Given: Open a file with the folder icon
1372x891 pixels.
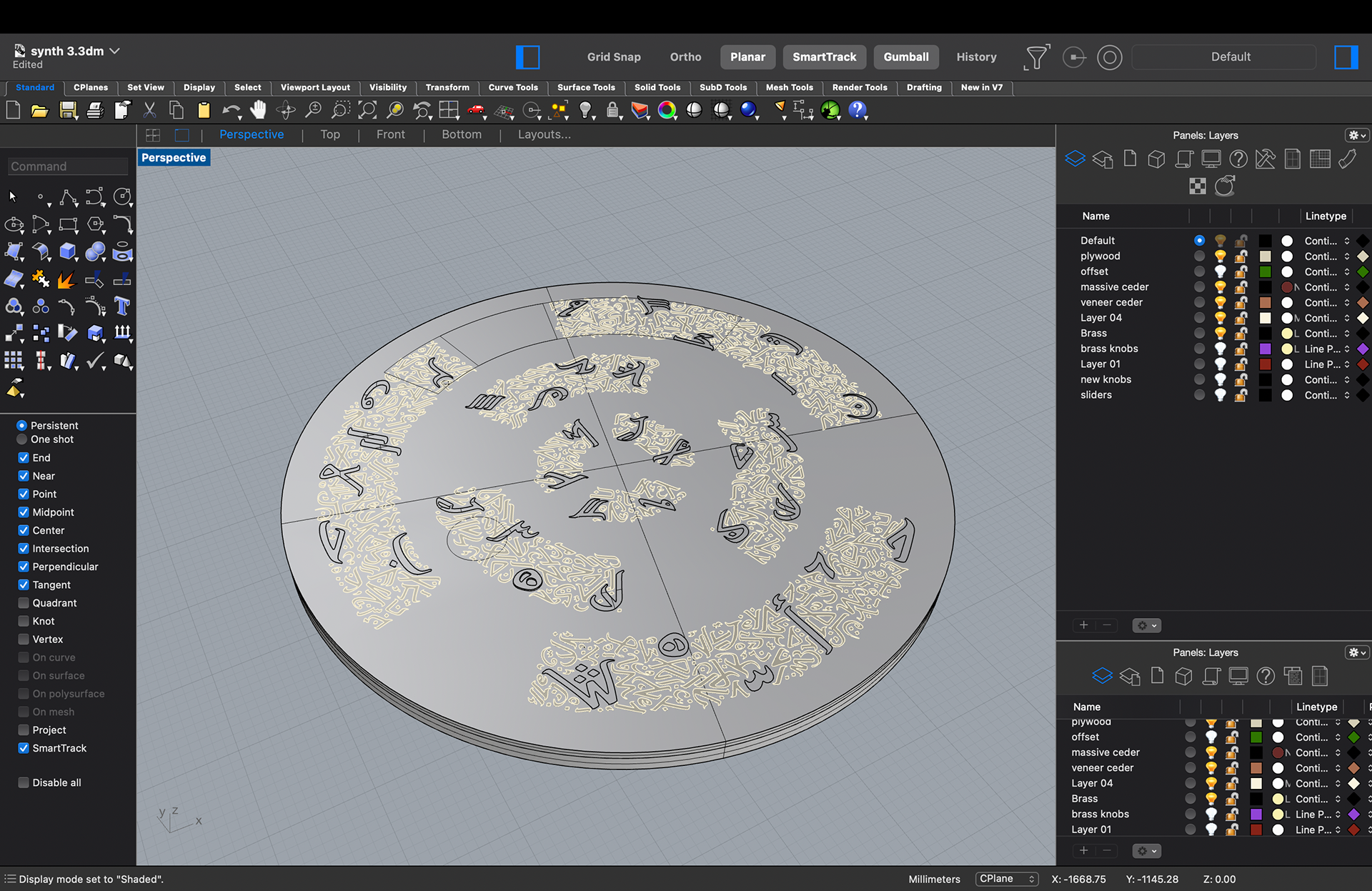Looking at the screenshot, I should (x=40, y=110).
